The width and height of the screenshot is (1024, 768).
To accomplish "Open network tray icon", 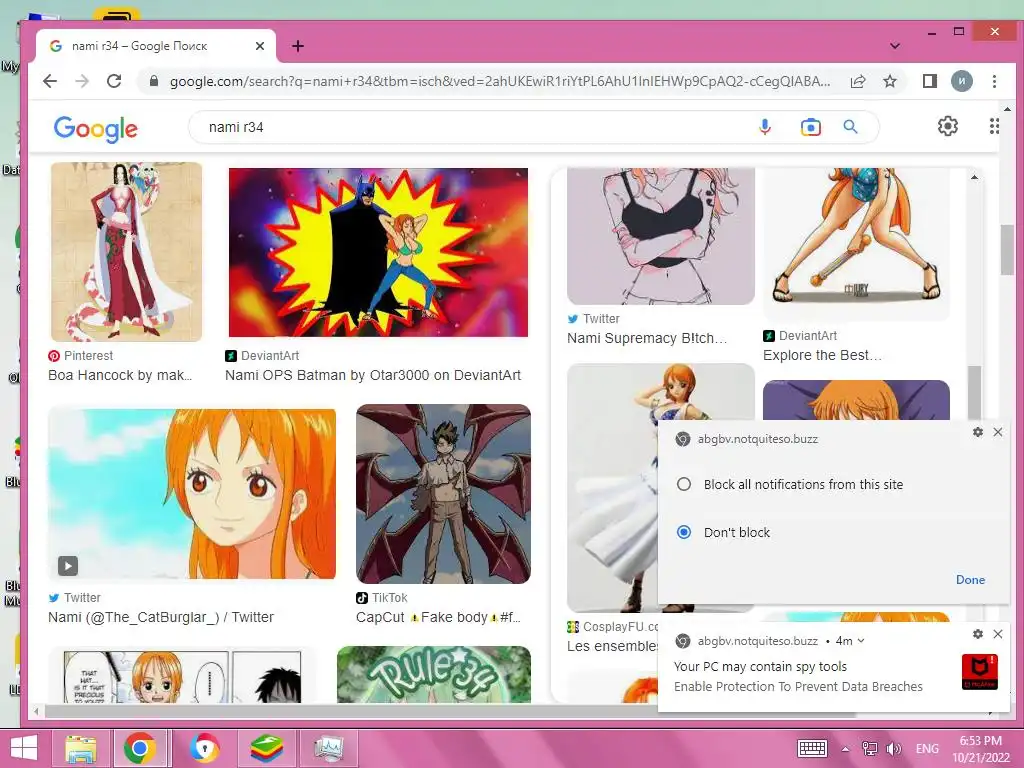I will point(869,748).
